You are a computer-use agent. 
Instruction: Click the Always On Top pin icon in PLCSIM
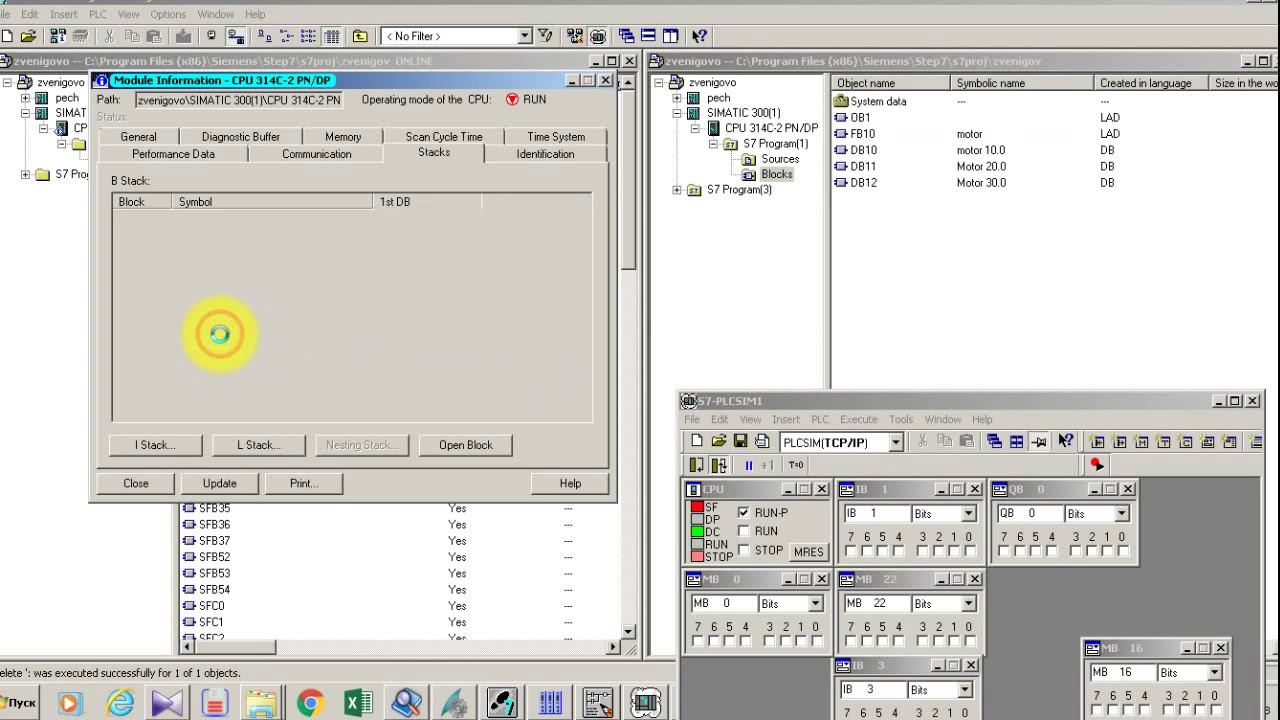click(x=1039, y=441)
